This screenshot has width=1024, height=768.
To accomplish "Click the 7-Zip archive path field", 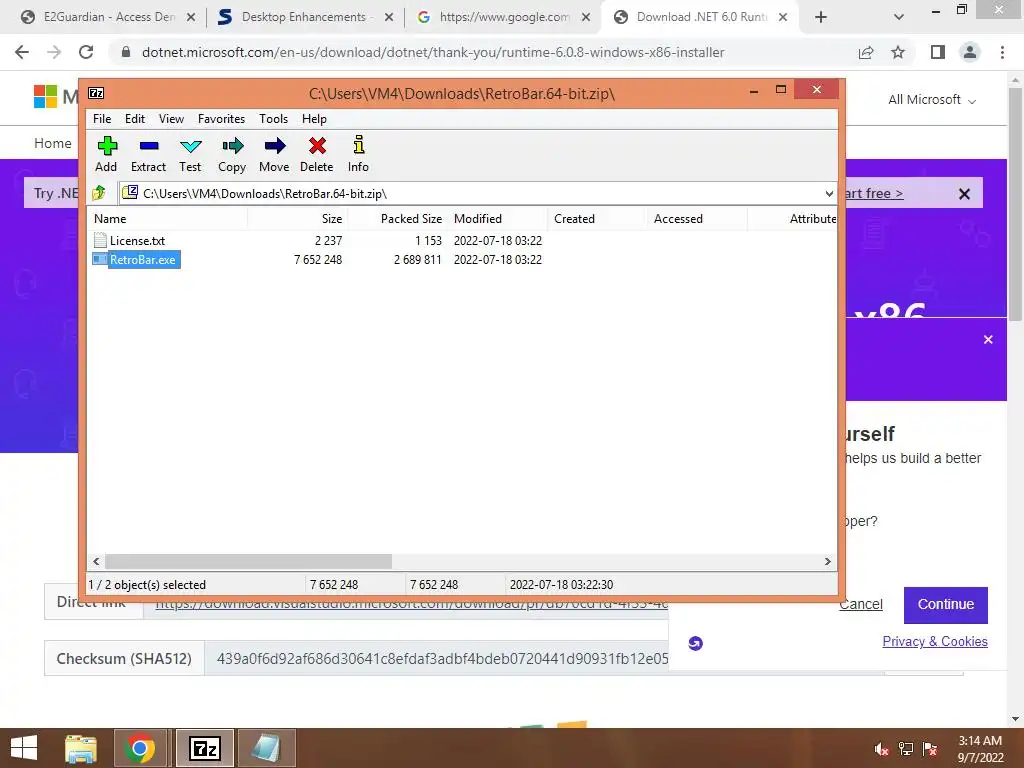I will [x=470, y=193].
